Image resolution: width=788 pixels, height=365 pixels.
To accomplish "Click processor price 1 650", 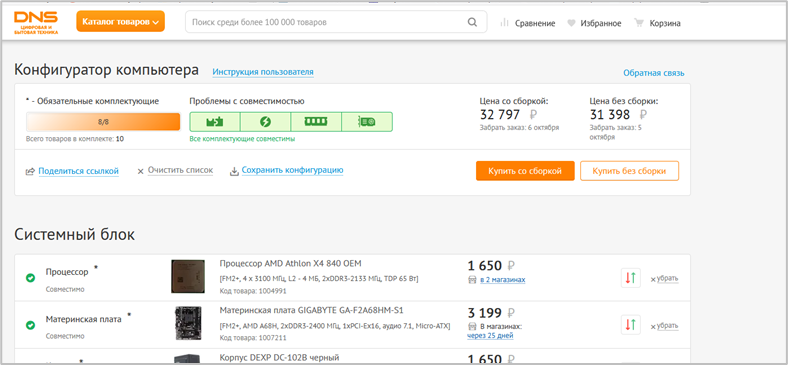I will [x=491, y=265].
